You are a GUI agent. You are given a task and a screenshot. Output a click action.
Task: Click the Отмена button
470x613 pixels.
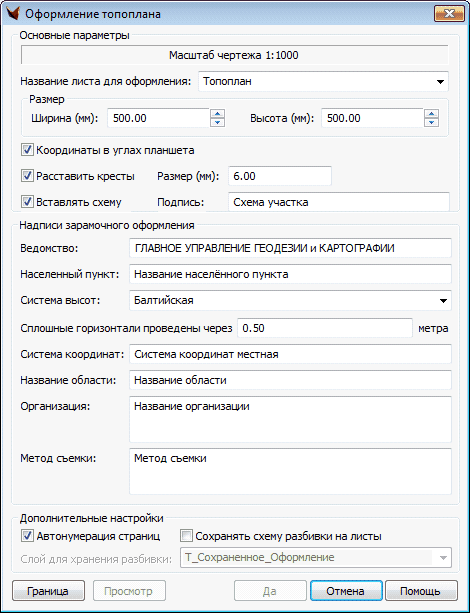[x=346, y=591]
